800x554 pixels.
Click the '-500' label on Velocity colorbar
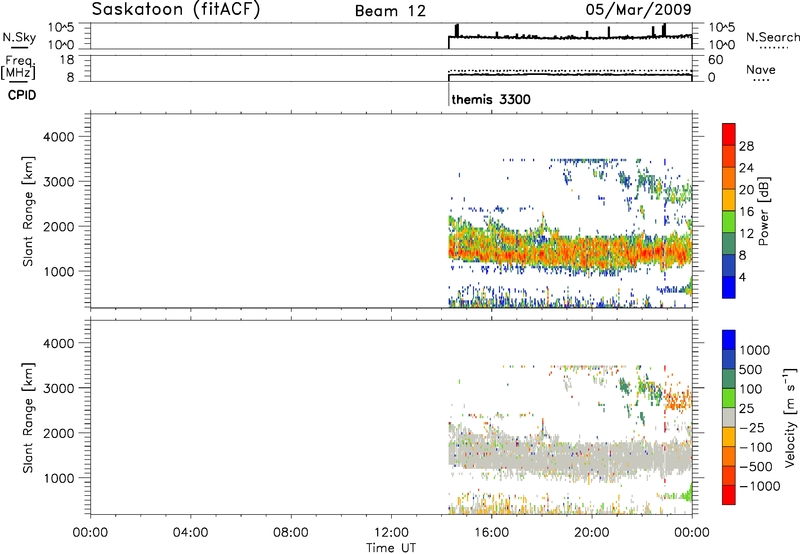tap(755, 466)
